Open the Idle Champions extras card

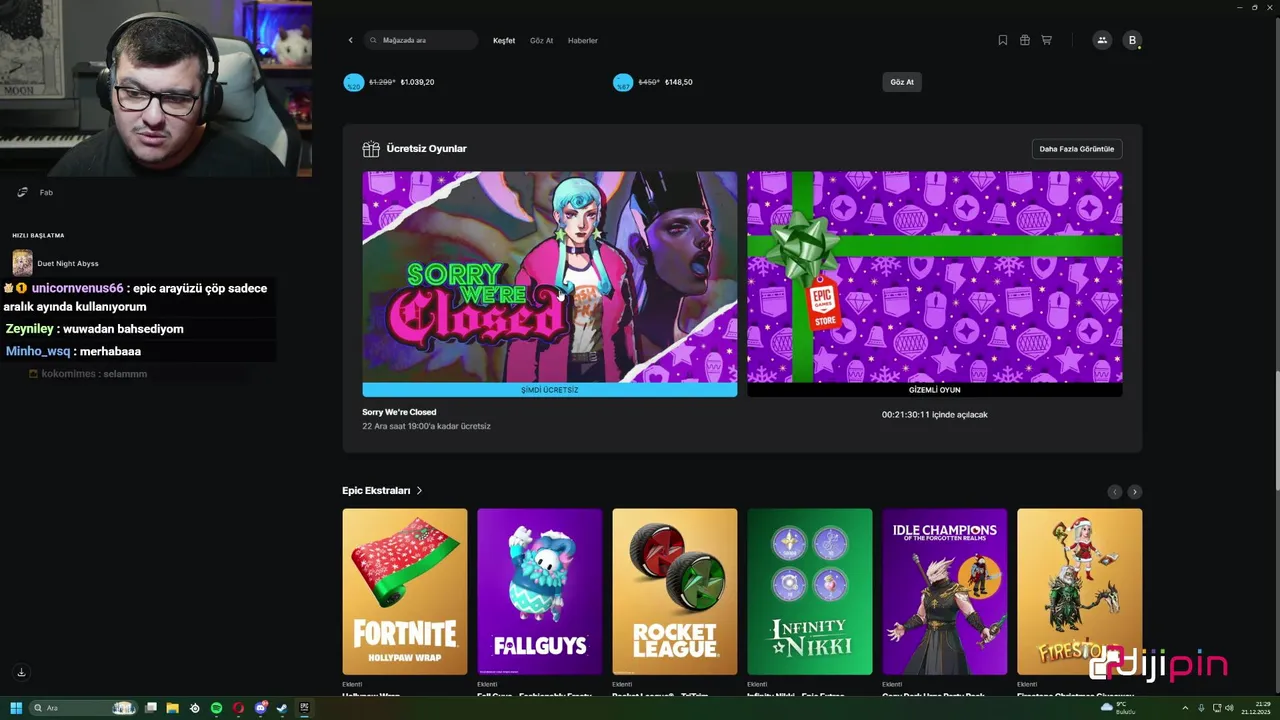945,591
